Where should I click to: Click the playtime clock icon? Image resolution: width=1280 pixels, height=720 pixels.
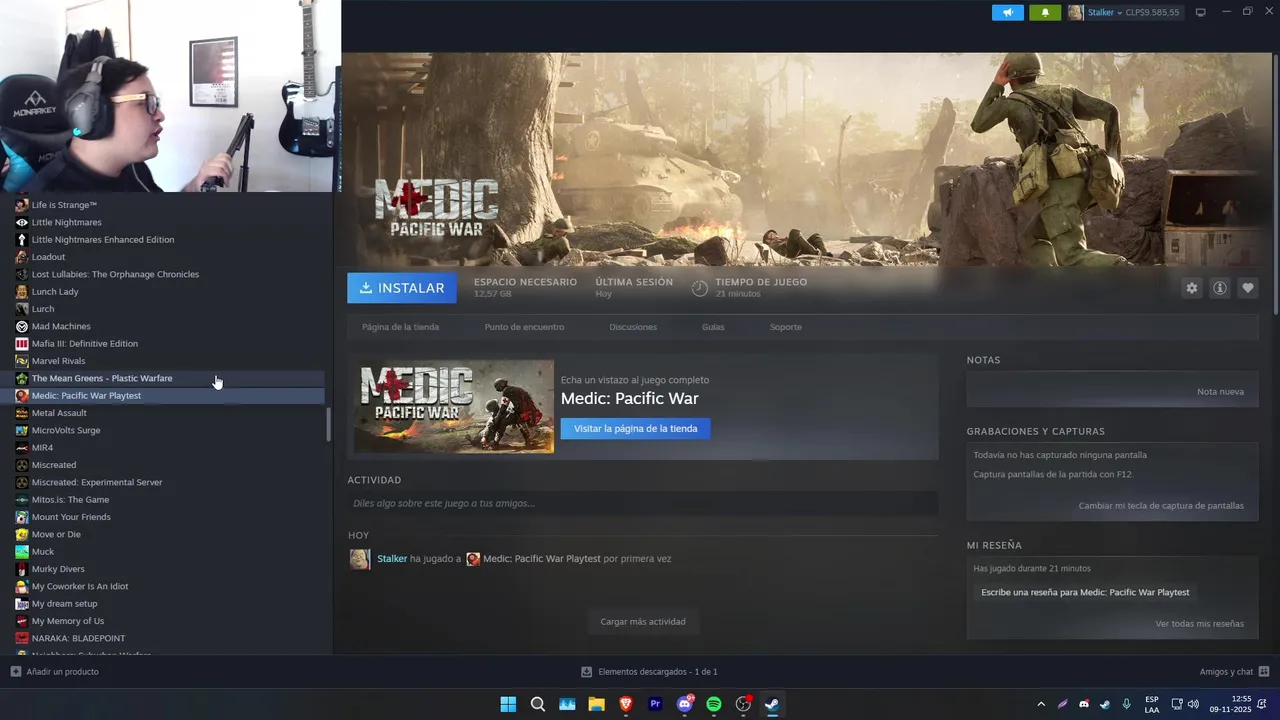pos(700,288)
